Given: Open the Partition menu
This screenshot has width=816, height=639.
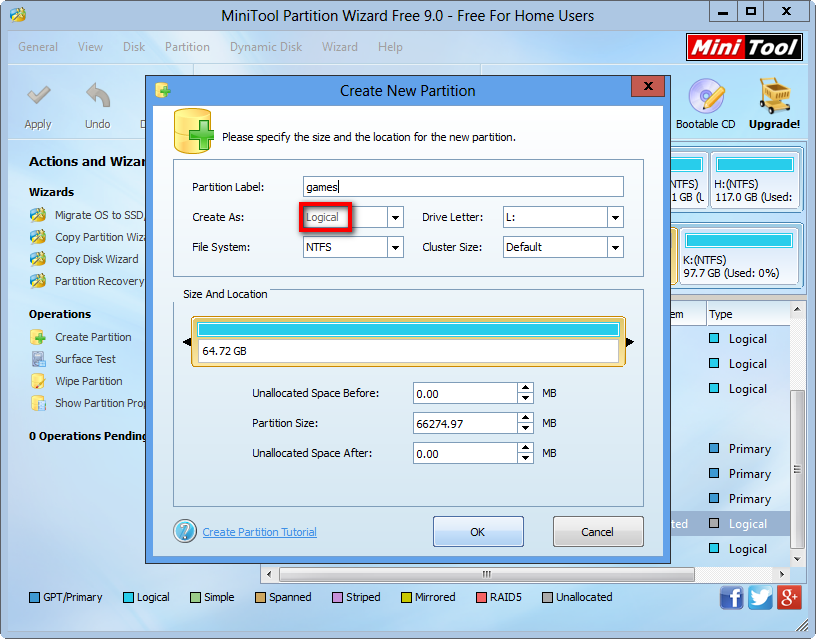Looking at the screenshot, I should coord(187,46).
